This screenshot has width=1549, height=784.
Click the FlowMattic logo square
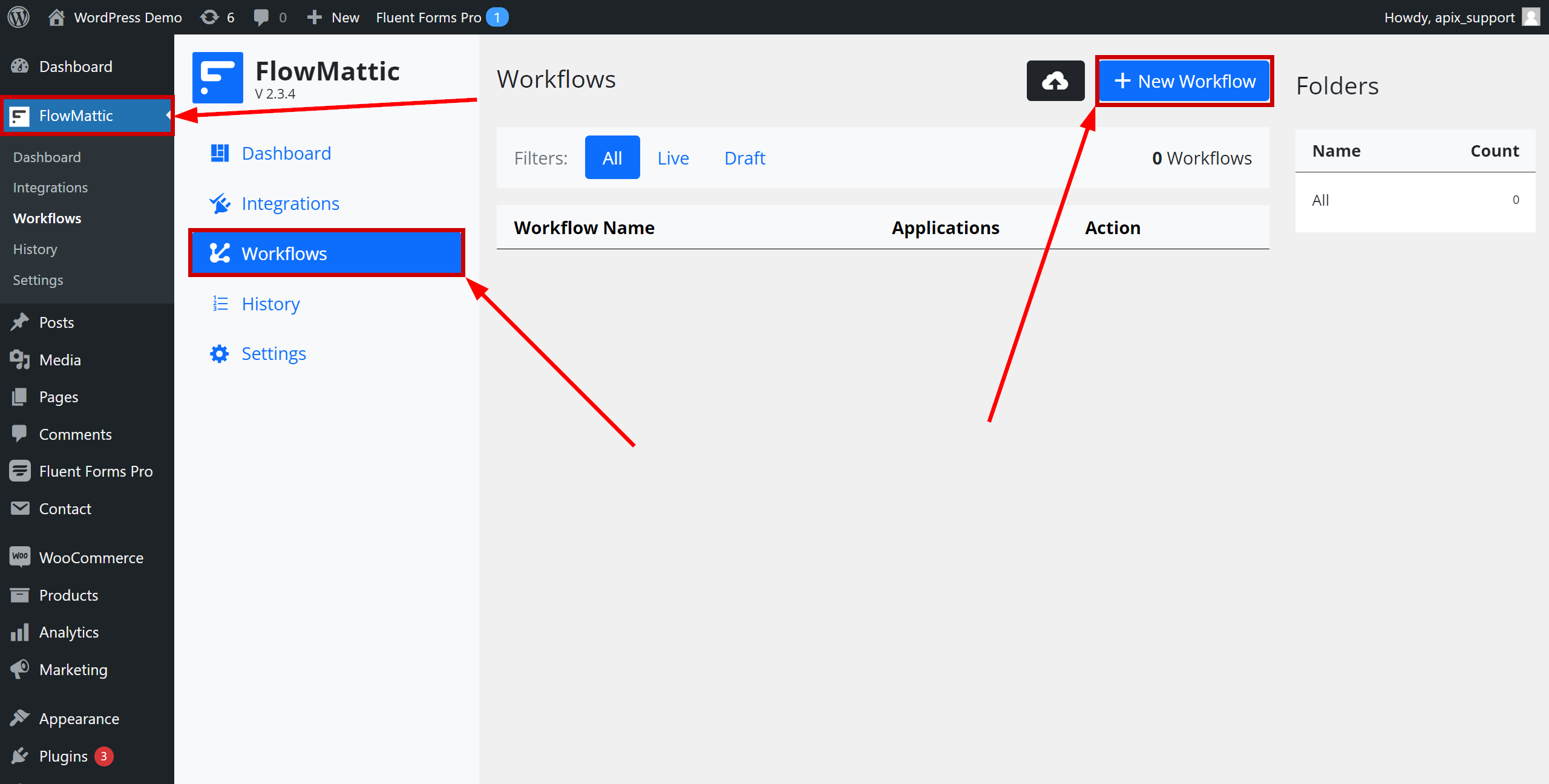pyautogui.click(x=218, y=77)
